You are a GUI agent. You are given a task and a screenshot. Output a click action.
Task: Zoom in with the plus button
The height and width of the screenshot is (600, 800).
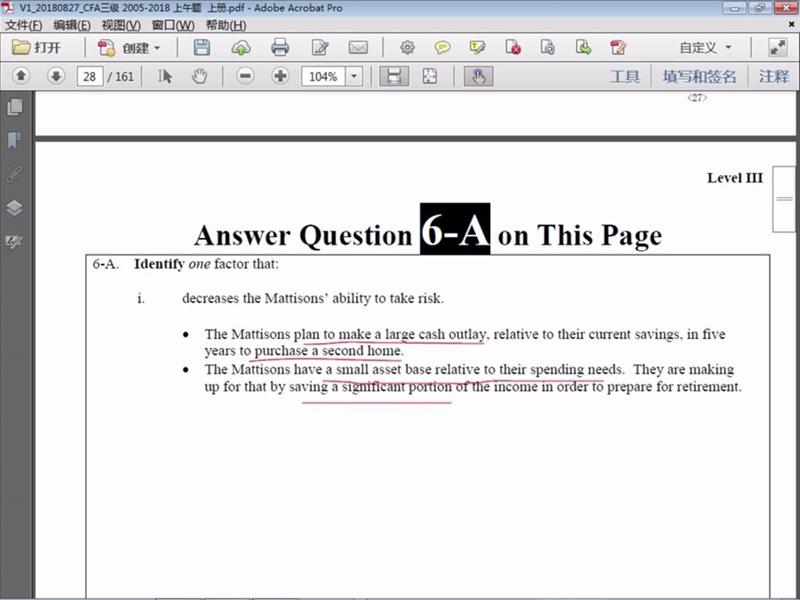[x=280, y=76]
